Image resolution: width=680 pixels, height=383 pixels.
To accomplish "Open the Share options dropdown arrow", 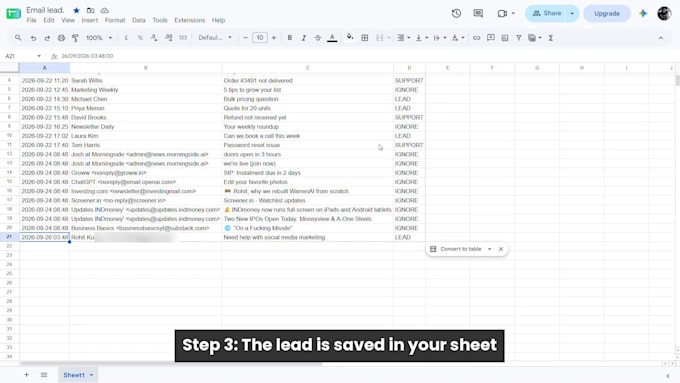I will 572,13.
